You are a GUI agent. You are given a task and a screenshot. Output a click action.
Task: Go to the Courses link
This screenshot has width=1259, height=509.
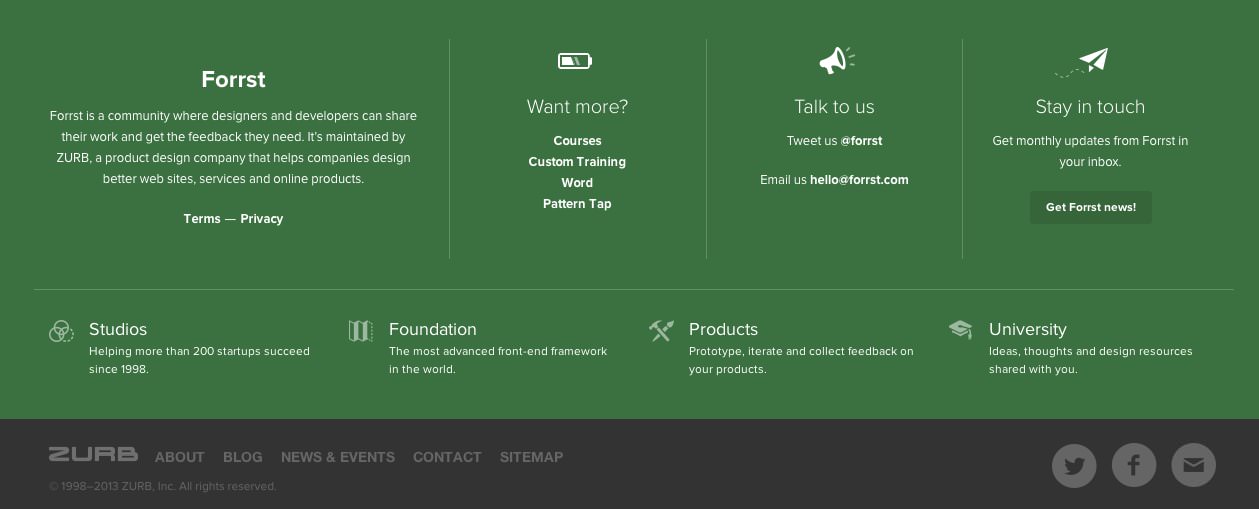point(577,141)
